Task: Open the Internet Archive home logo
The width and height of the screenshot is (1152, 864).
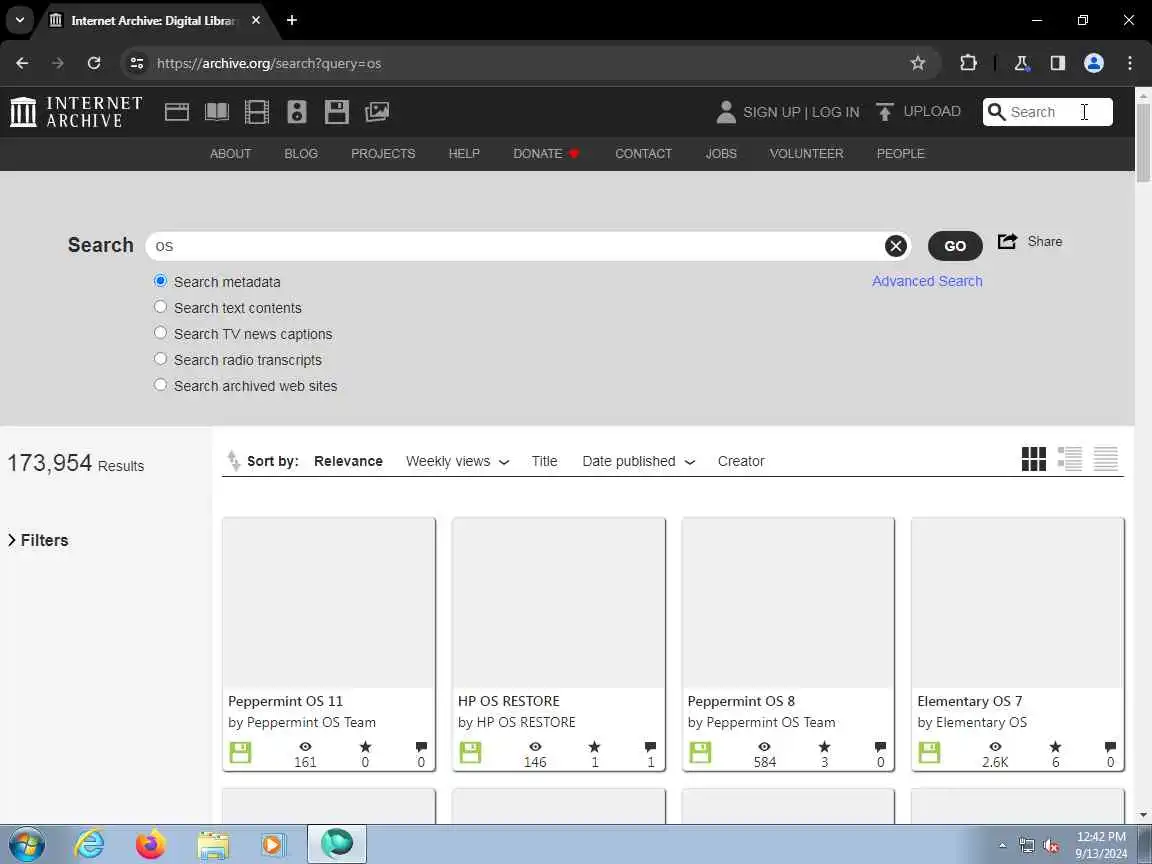Action: tap(76, 112)
